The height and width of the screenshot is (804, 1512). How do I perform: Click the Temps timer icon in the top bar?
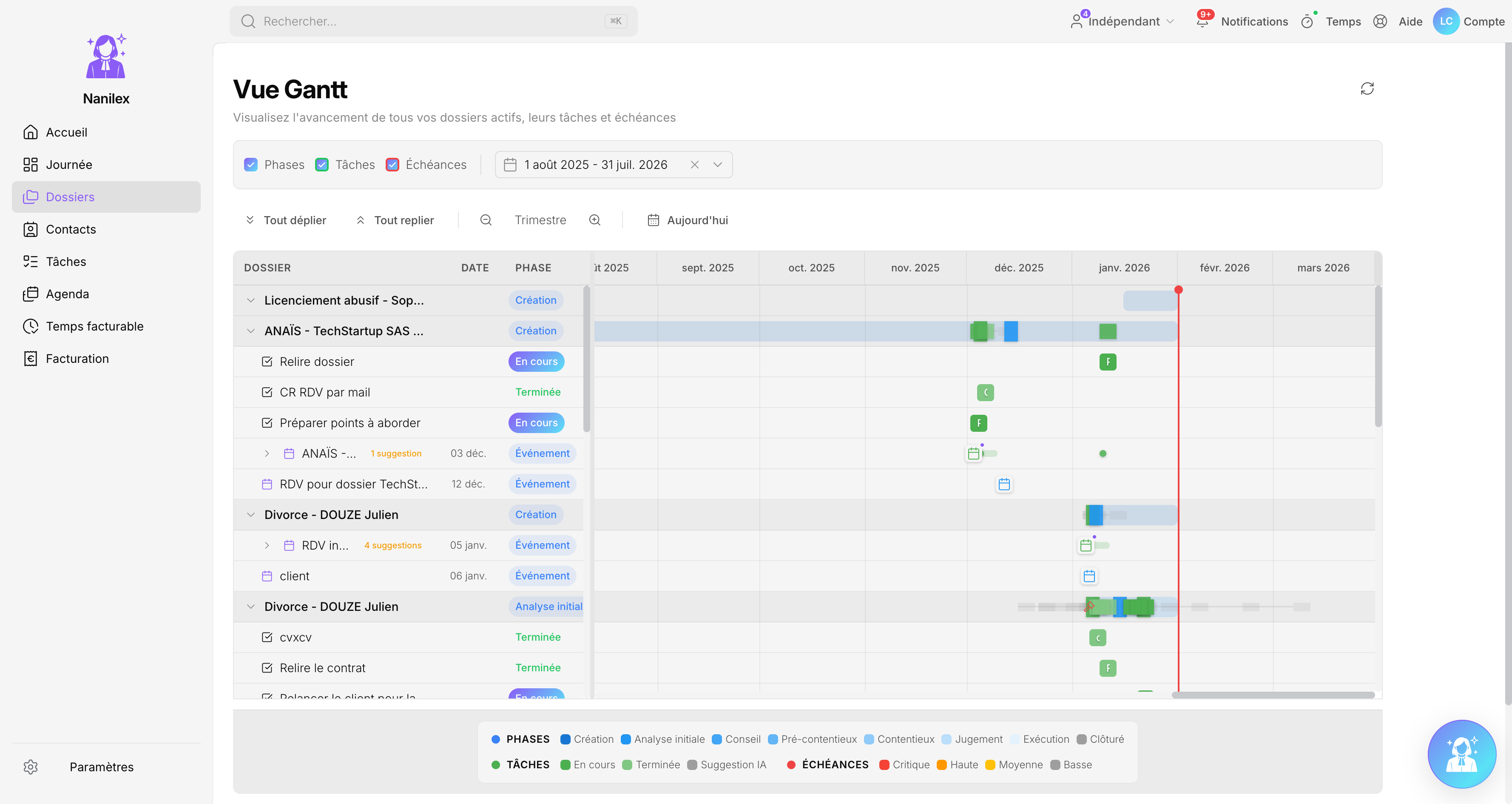[x=1308, y=21]
